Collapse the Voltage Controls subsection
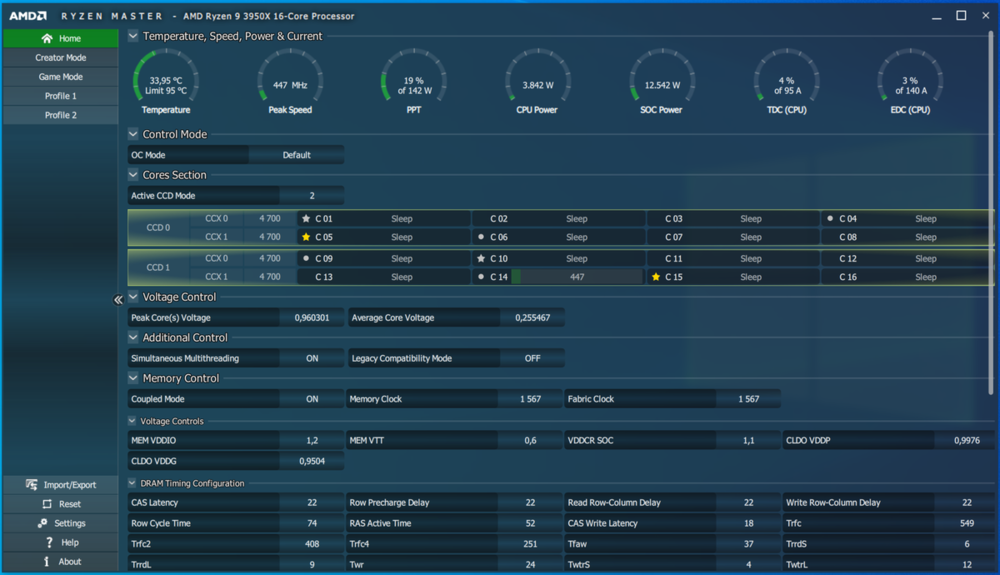The width and height of the screenshot is (1000, 575). point(132,421)
